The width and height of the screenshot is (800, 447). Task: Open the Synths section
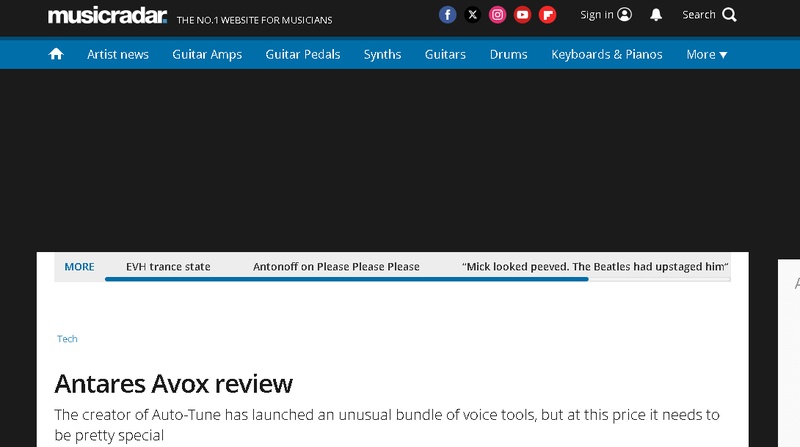tap(383, 54)
